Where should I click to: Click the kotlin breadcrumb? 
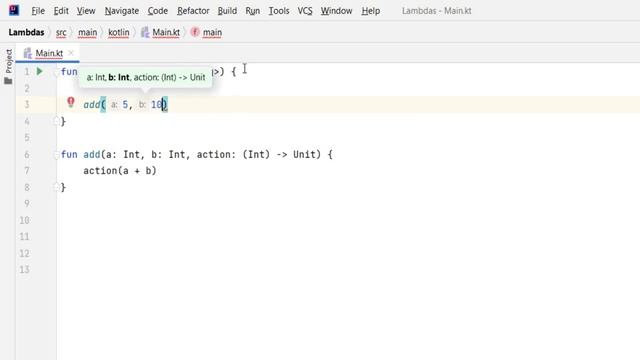click(118, 32)
